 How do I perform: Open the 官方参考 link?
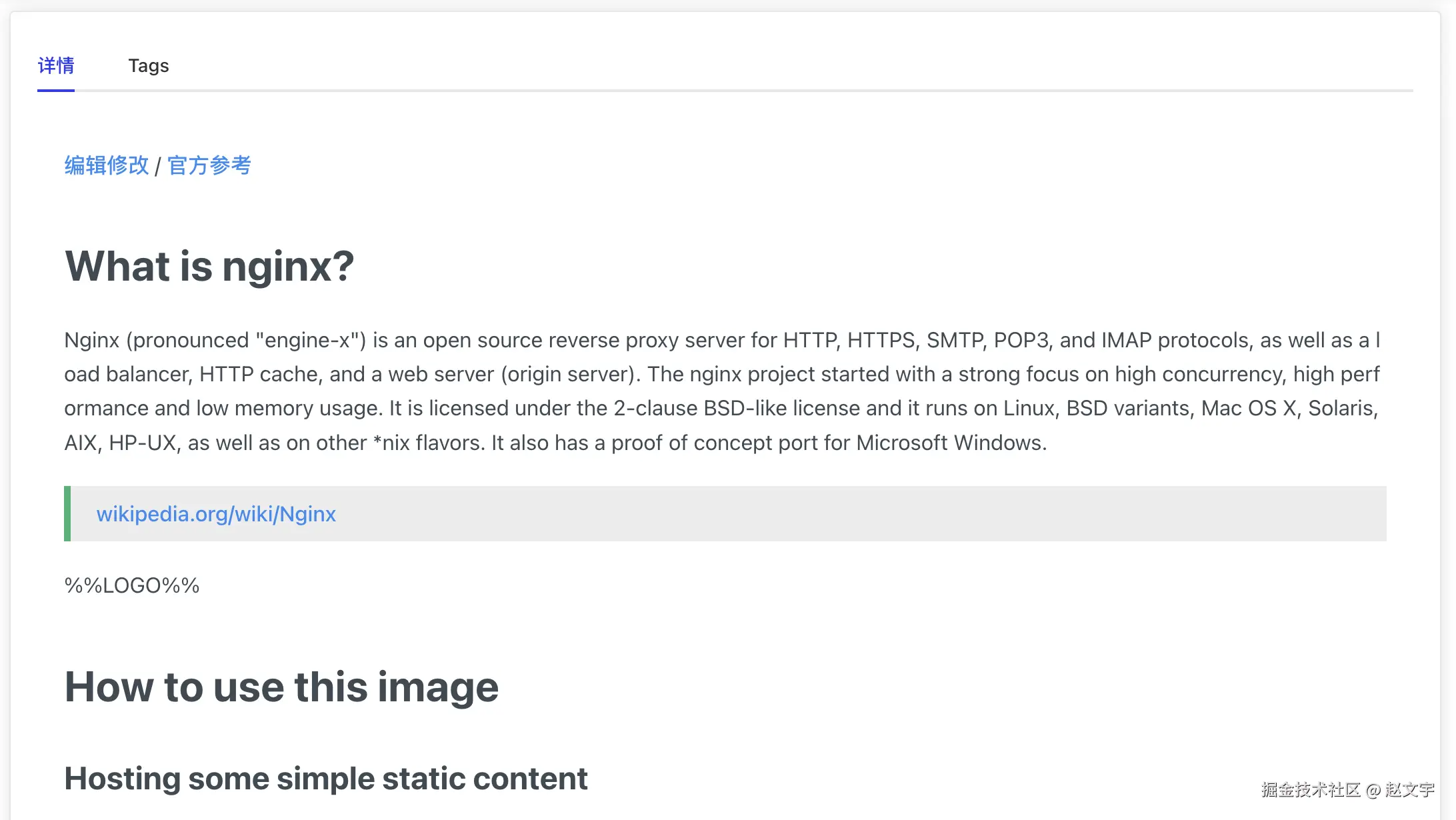[x=209, y=165]
